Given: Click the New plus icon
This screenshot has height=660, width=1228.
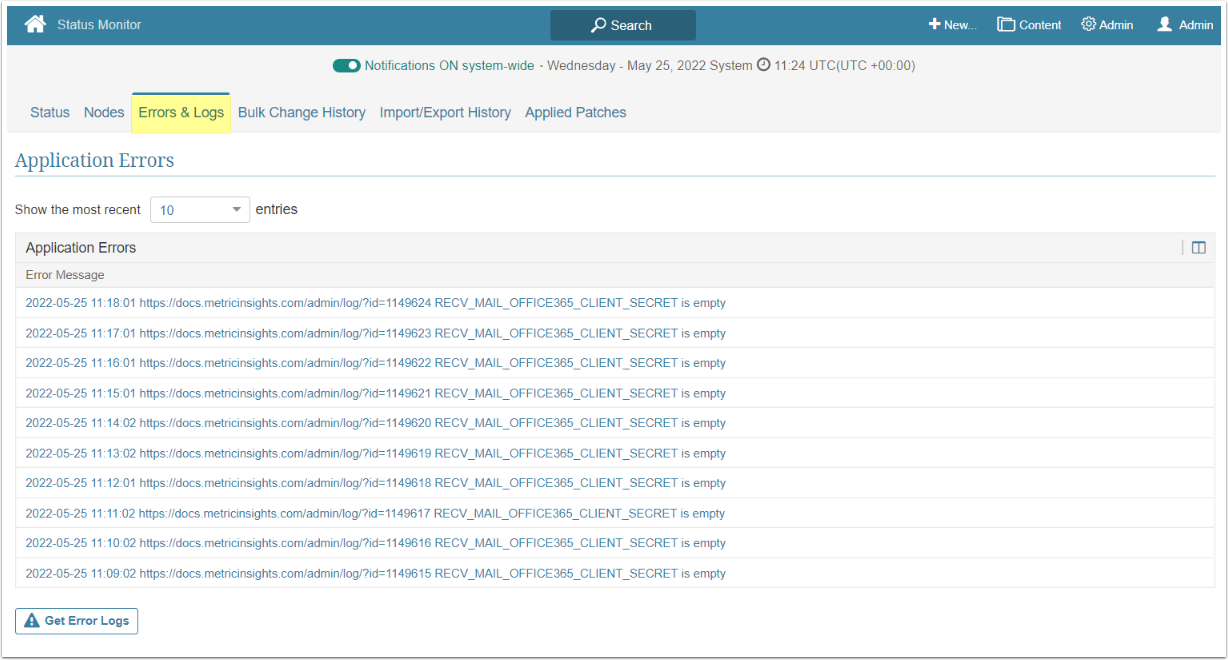Looking at the screenshot, I should 934,25.
